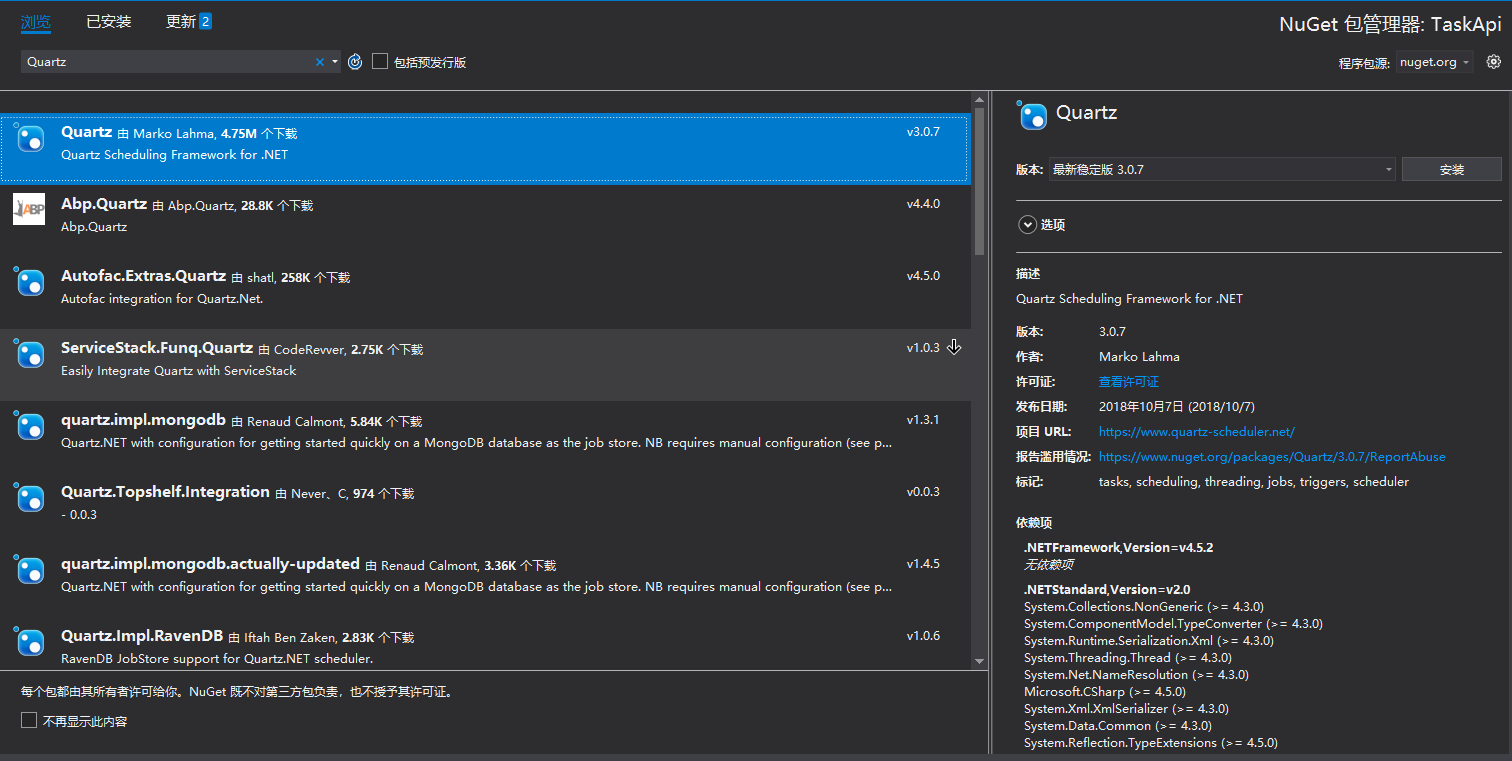Screen dimensions: 1512x761
Task: Click the Quartz icon in details pane
Action: [1033, 116]
